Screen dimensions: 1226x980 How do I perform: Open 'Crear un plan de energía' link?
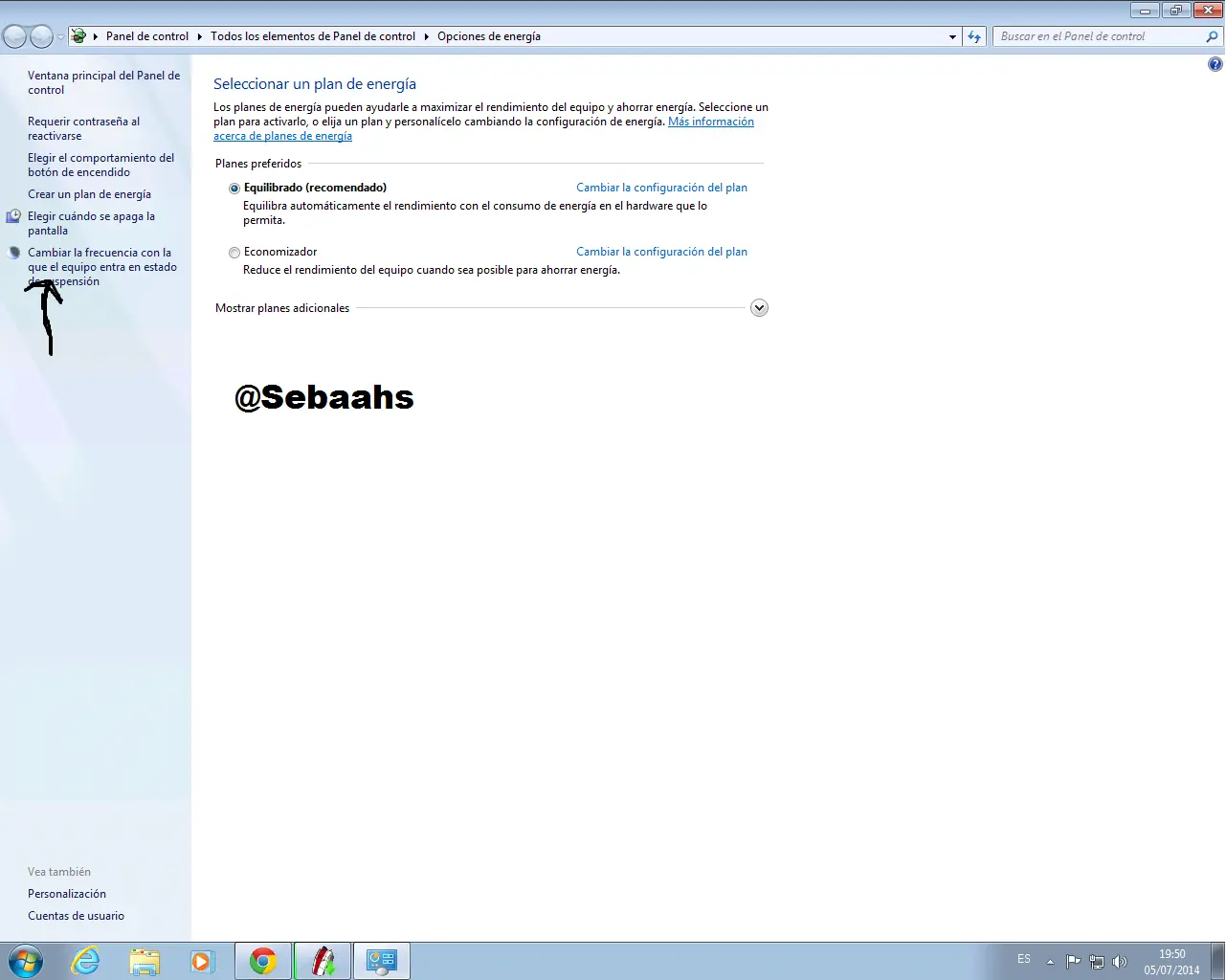(89, 194)
